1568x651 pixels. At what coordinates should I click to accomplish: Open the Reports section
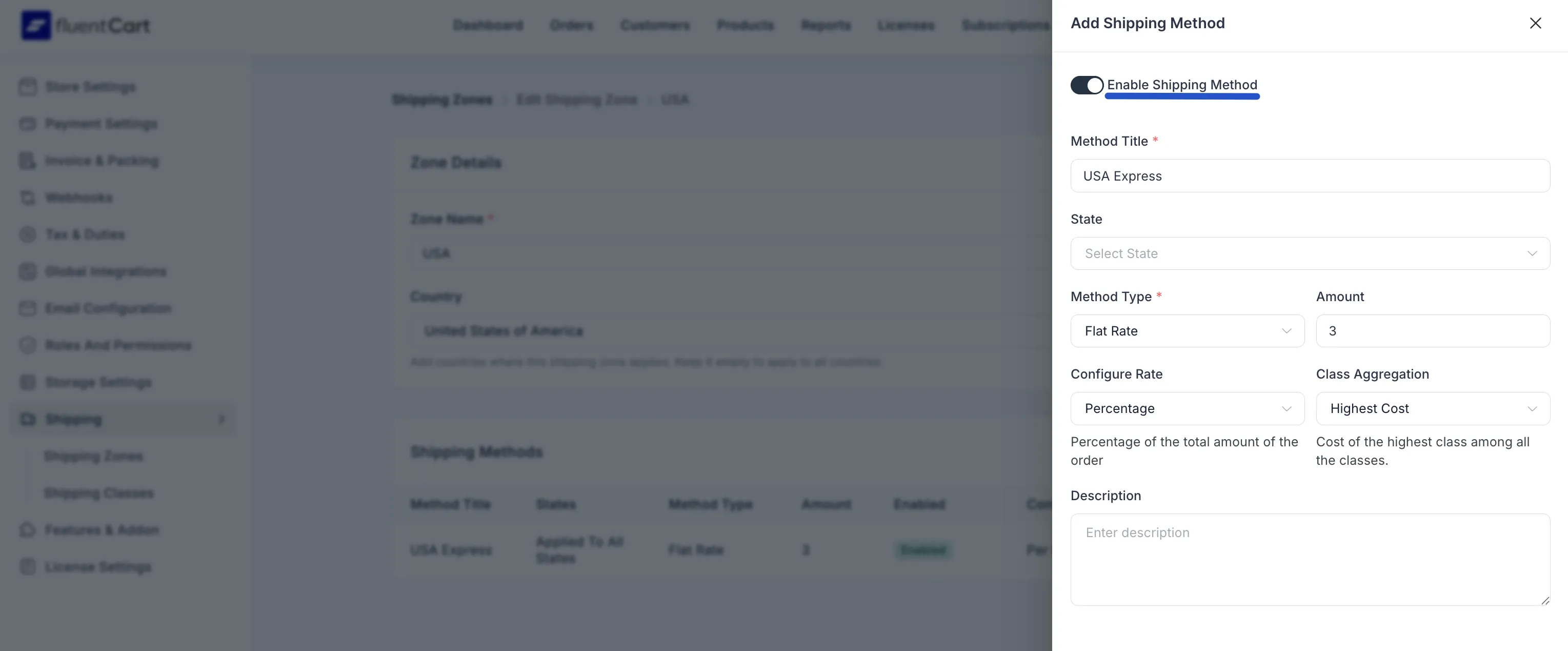826,25
